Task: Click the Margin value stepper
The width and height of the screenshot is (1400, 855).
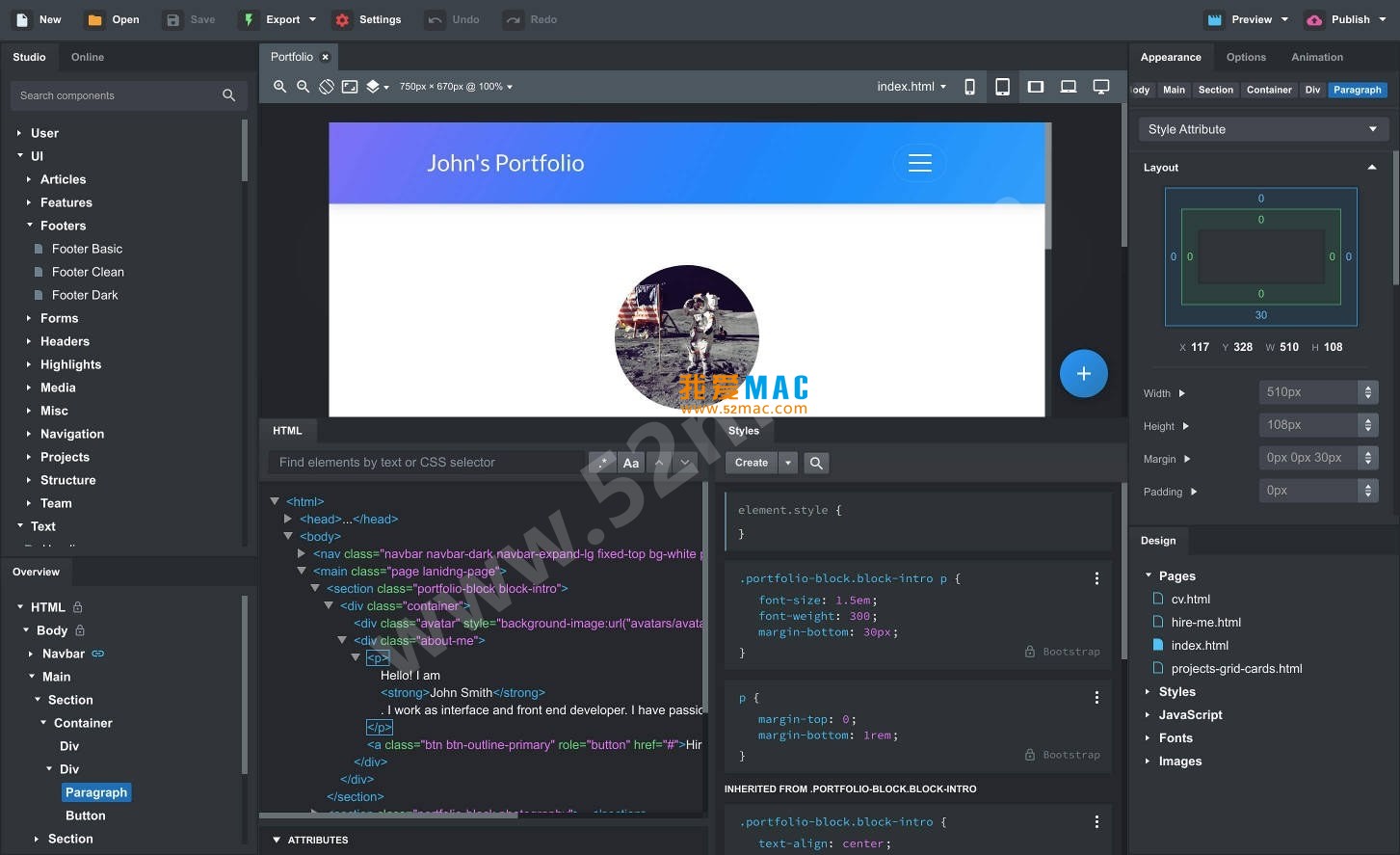Action: pyautogui.click(x=1367, y=458)
